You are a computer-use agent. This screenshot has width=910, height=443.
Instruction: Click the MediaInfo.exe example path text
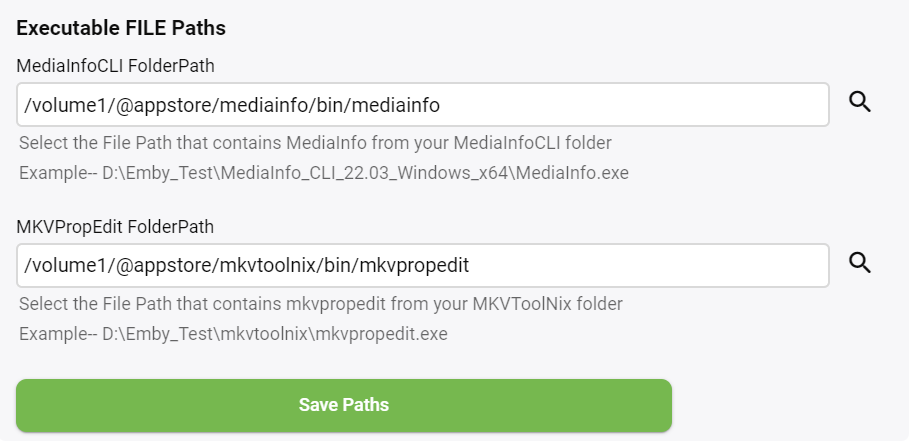[x=323, y=173]
